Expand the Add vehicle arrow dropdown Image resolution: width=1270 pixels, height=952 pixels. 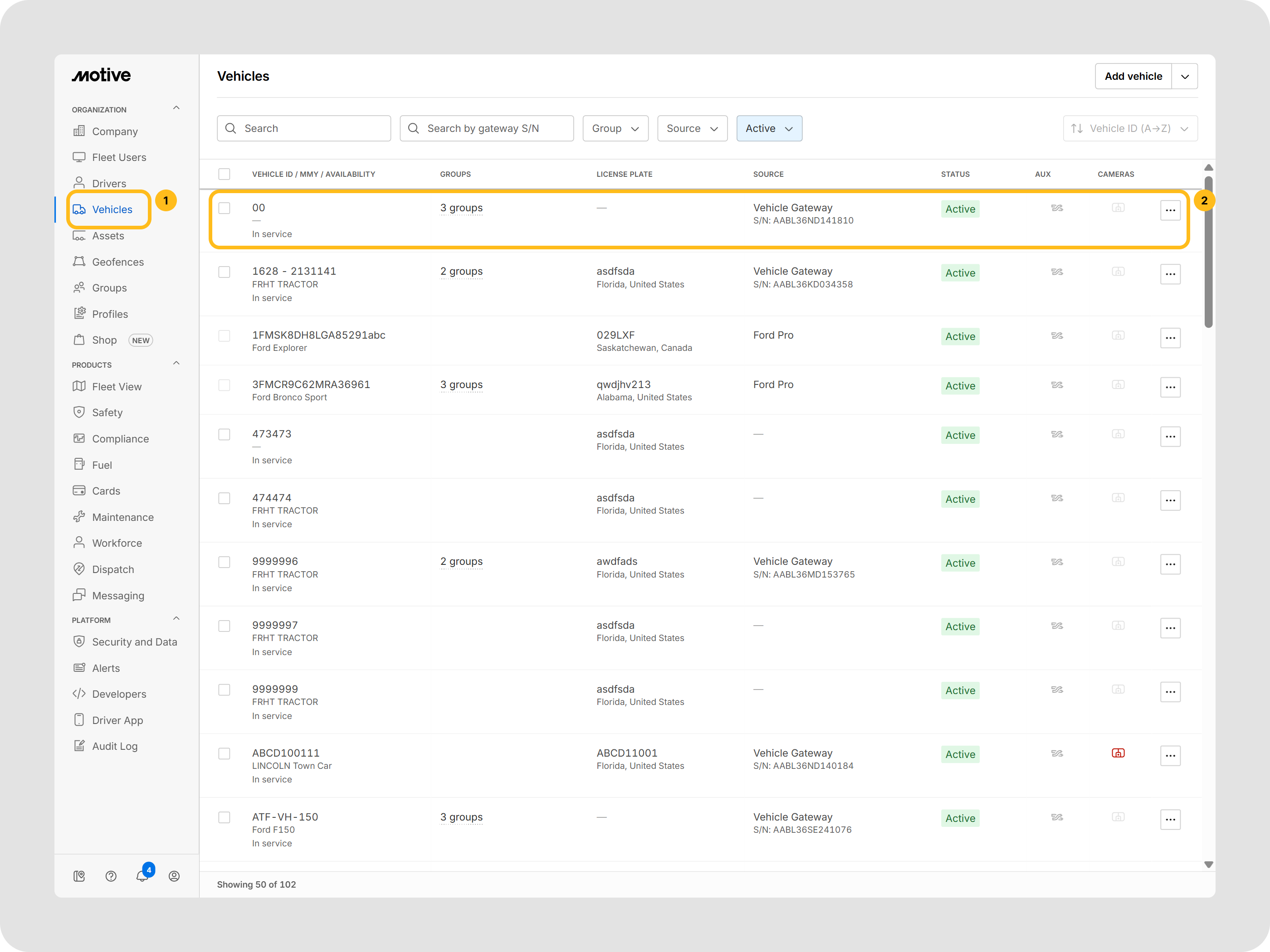pos(1184,76)
